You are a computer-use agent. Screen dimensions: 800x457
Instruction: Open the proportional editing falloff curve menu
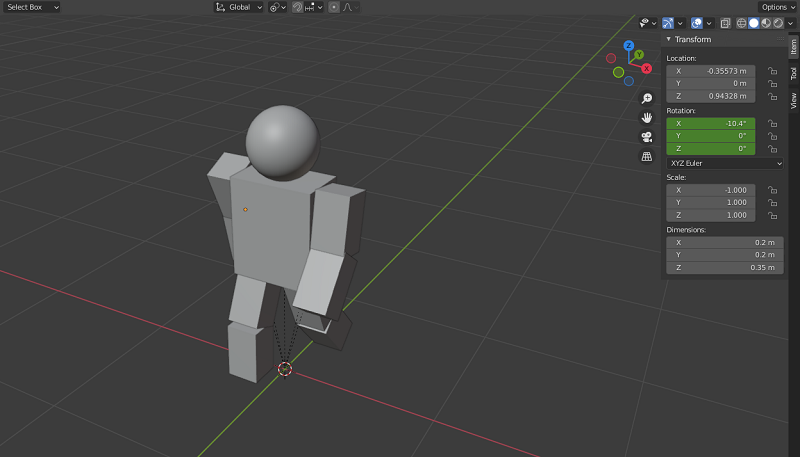351,7
